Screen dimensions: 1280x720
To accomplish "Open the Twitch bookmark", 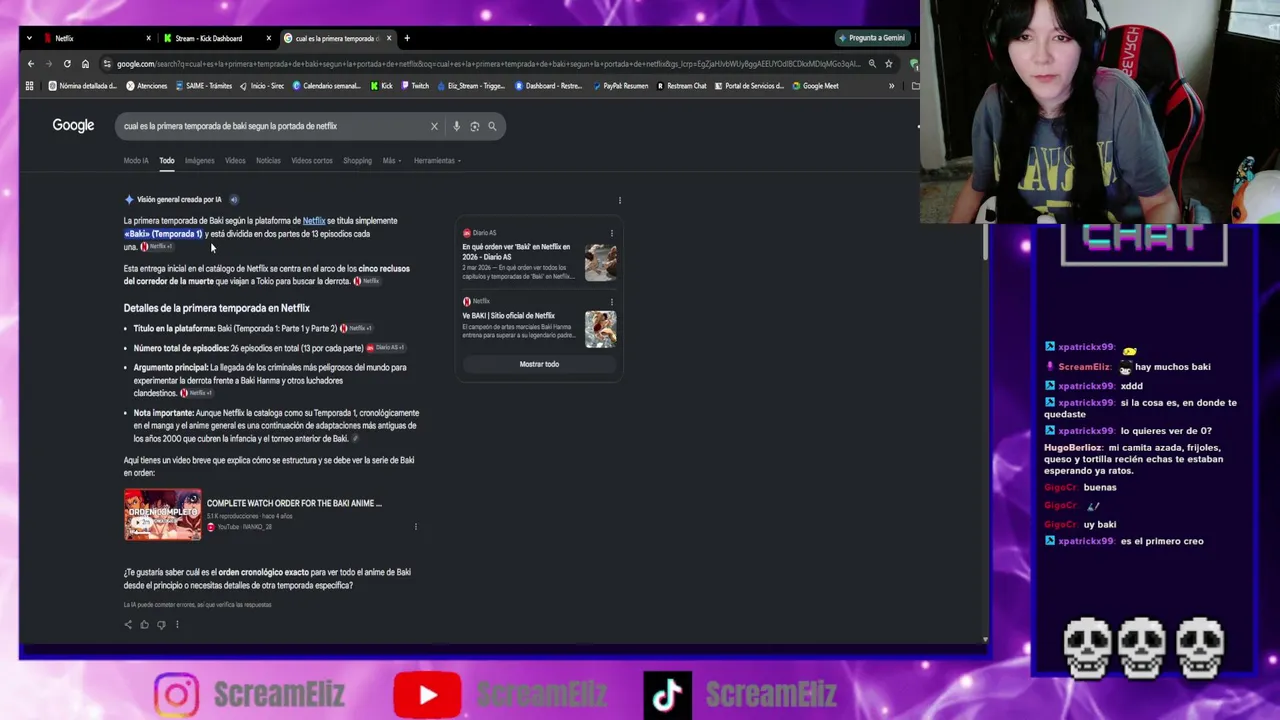I will [414, 86].
